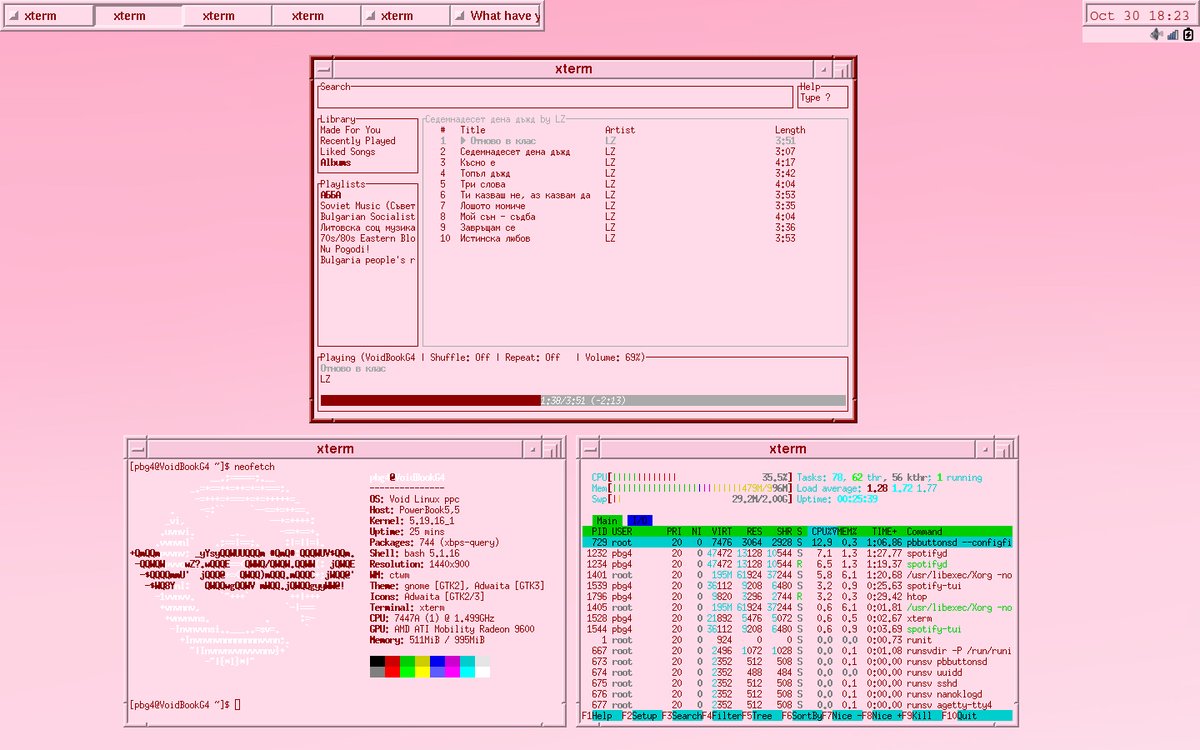
Task: Select the ABBA playlist
Action: pyautogui.click(x=330, y=195)
